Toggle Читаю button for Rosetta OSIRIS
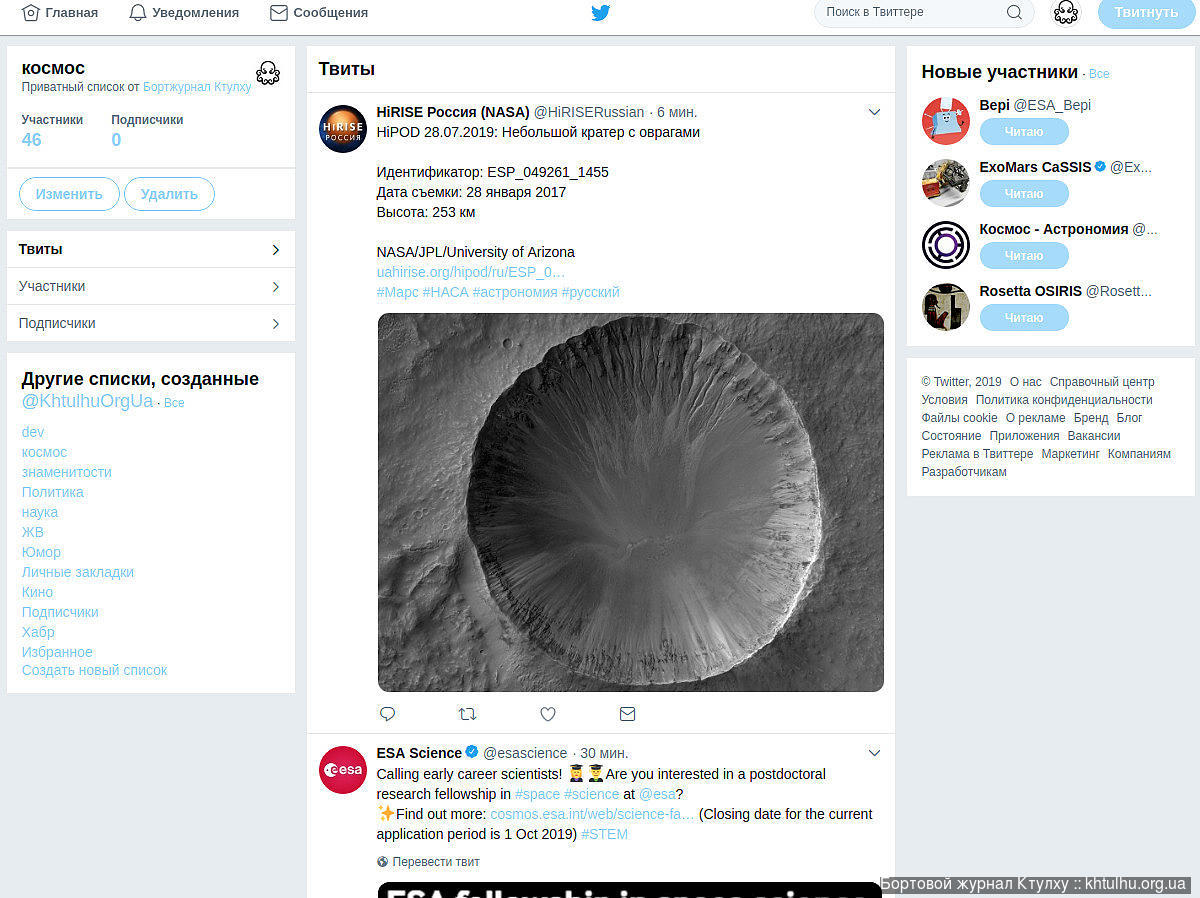The width and height of the screenshot is (1200, 898). click(x=1024, y=318)
